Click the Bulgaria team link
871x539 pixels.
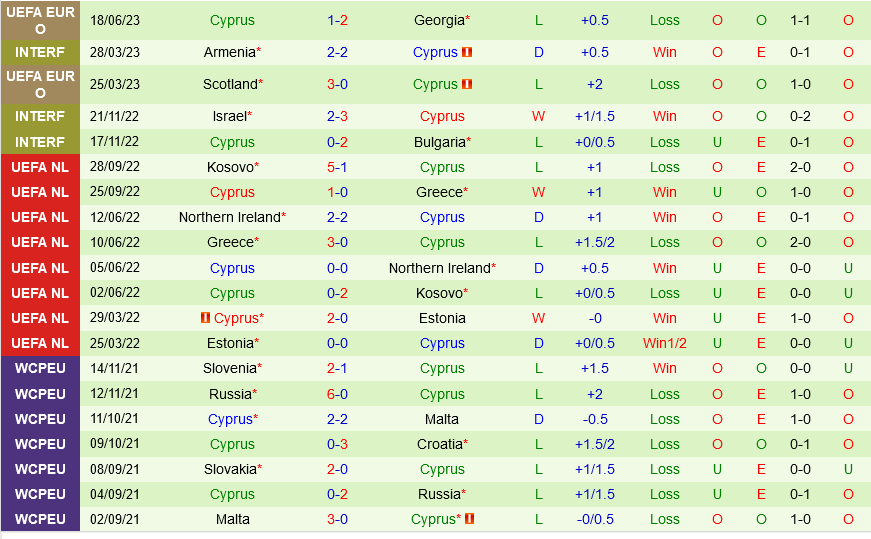[439, 142]
